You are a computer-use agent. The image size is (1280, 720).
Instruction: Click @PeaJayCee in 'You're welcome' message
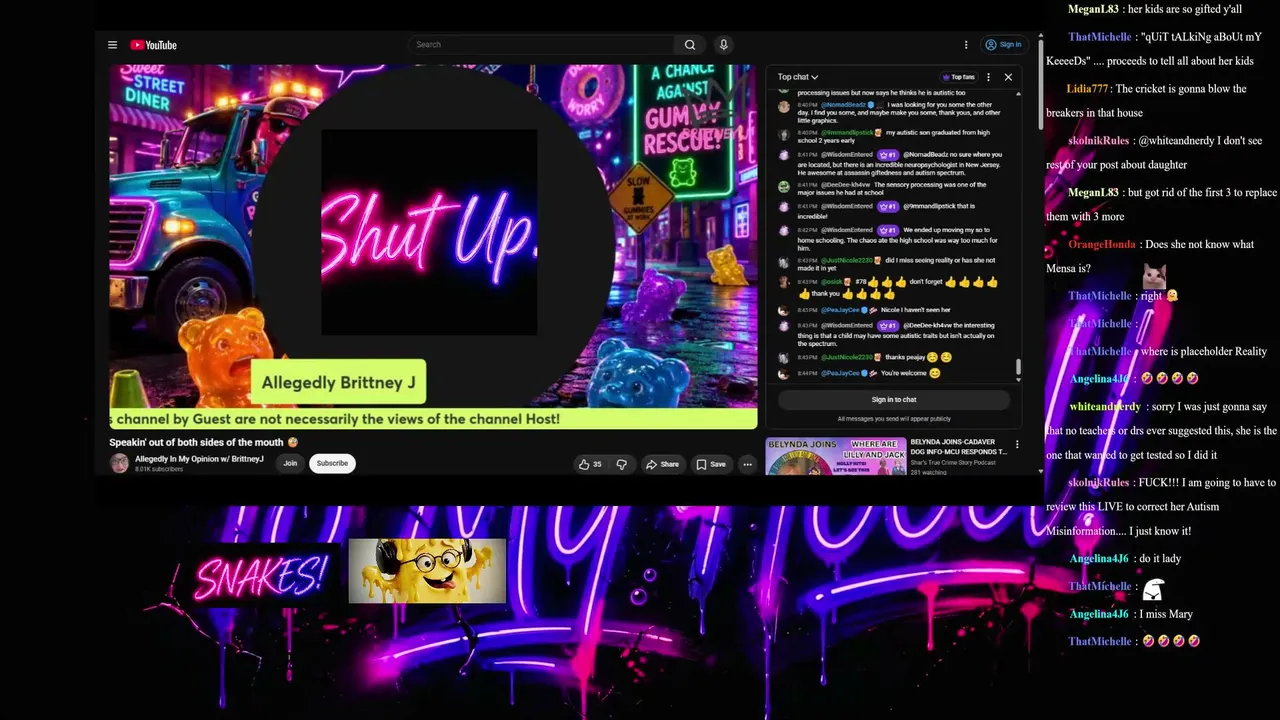(840, 373)
